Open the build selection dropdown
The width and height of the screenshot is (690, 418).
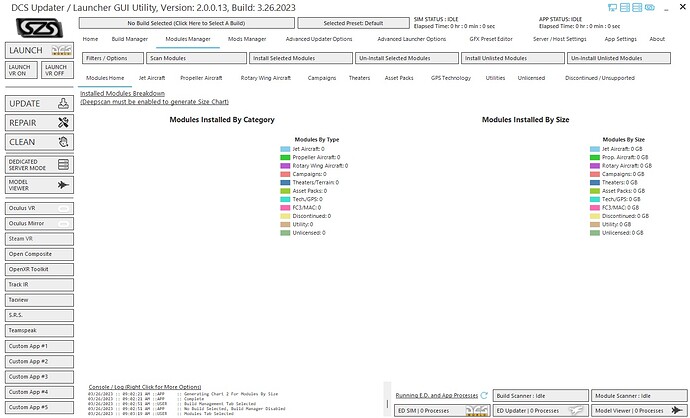187,23
